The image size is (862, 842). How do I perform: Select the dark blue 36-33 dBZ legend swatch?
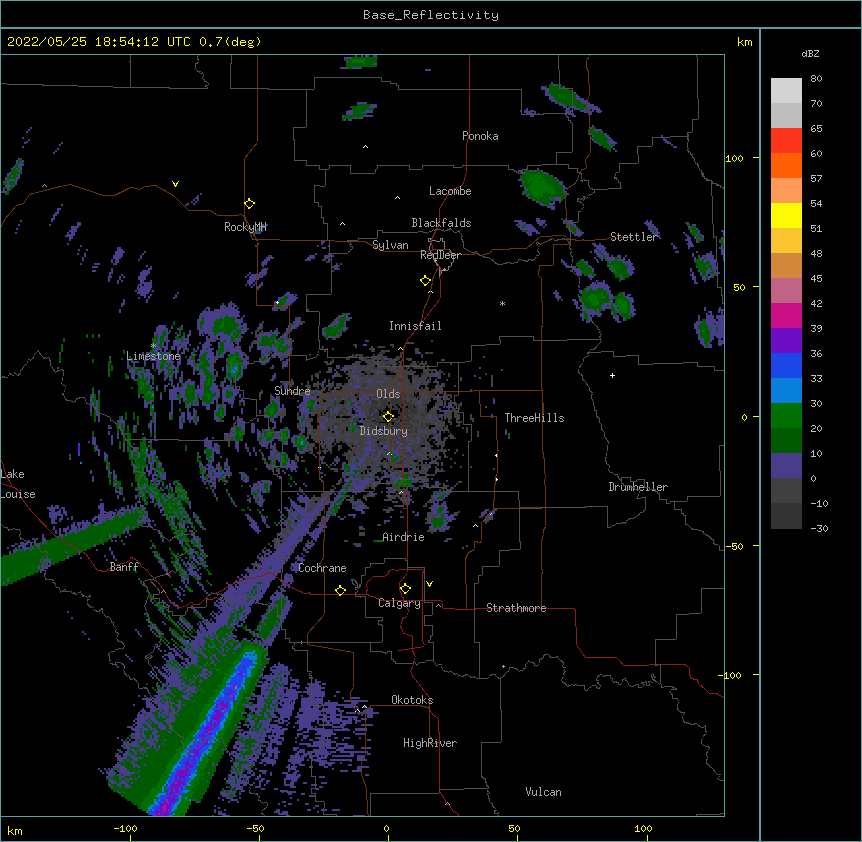(x=786, y=365)
